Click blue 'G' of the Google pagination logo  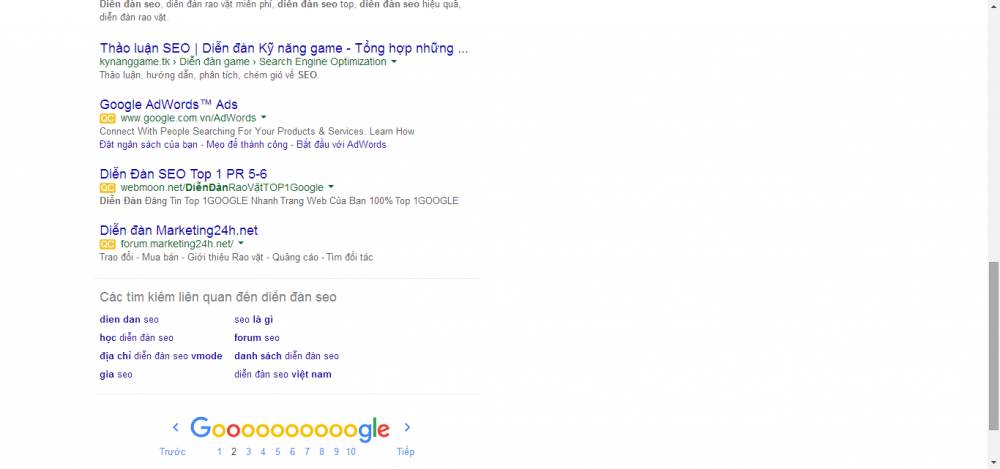[200, 428]
